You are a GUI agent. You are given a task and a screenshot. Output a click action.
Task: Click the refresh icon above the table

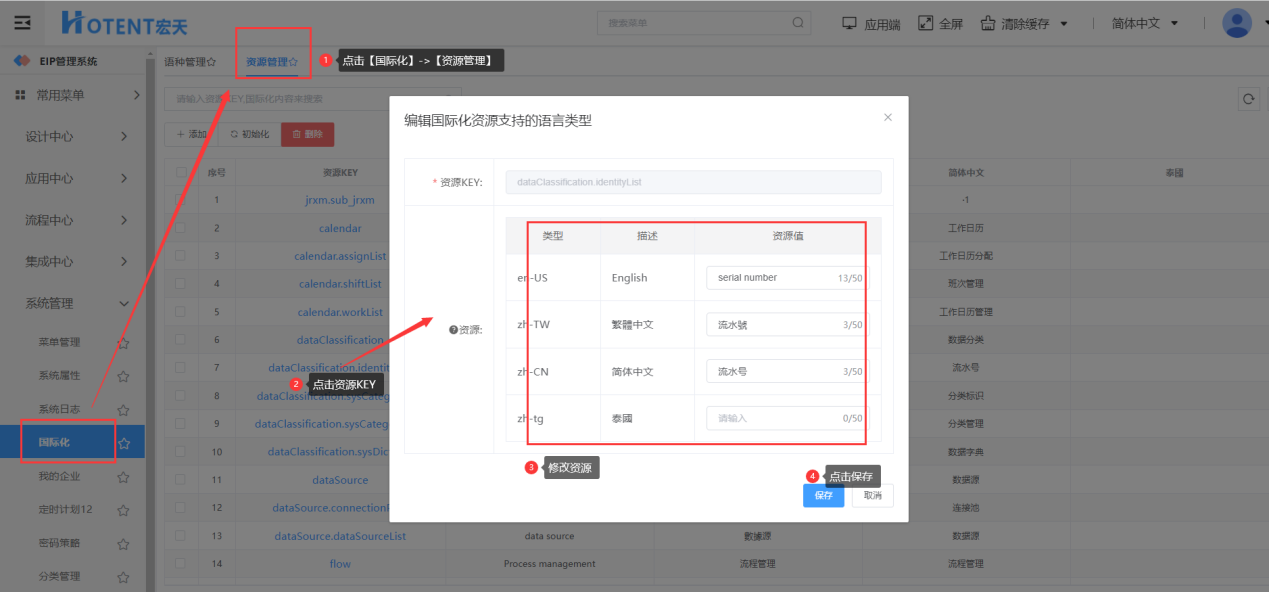1247,98
